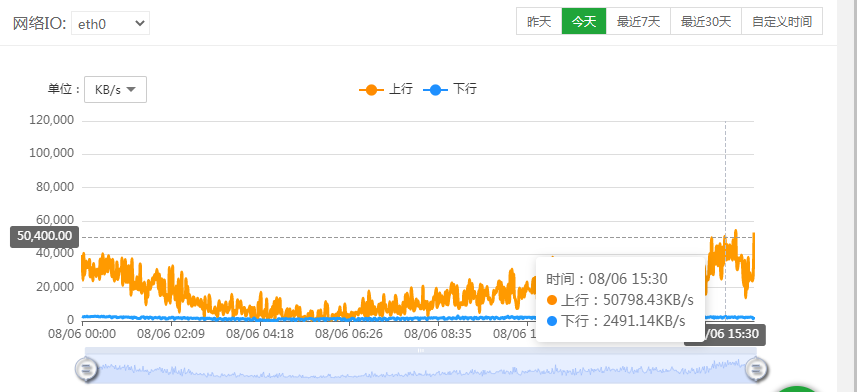The height and width of the screenshot is (392, 857).
Task: Open the 自定义时间 custom range tab
Action: click(782, 22)
